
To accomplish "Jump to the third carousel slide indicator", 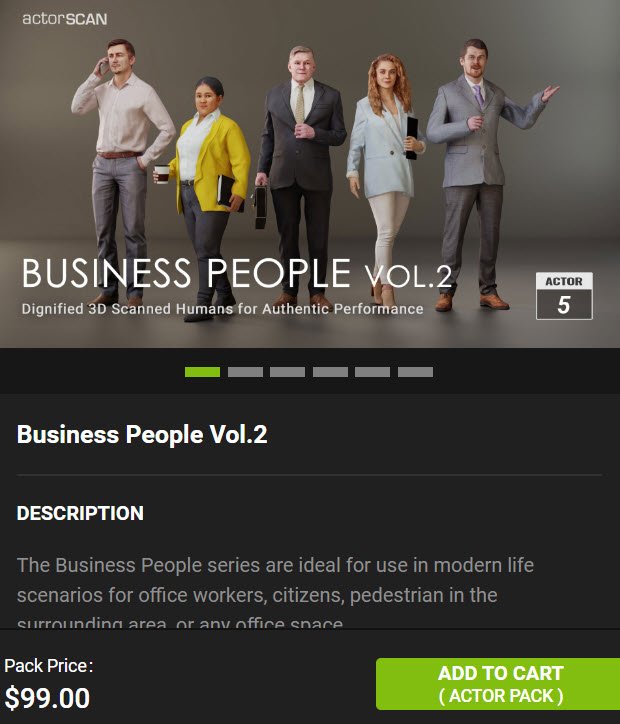I will 288,372.
